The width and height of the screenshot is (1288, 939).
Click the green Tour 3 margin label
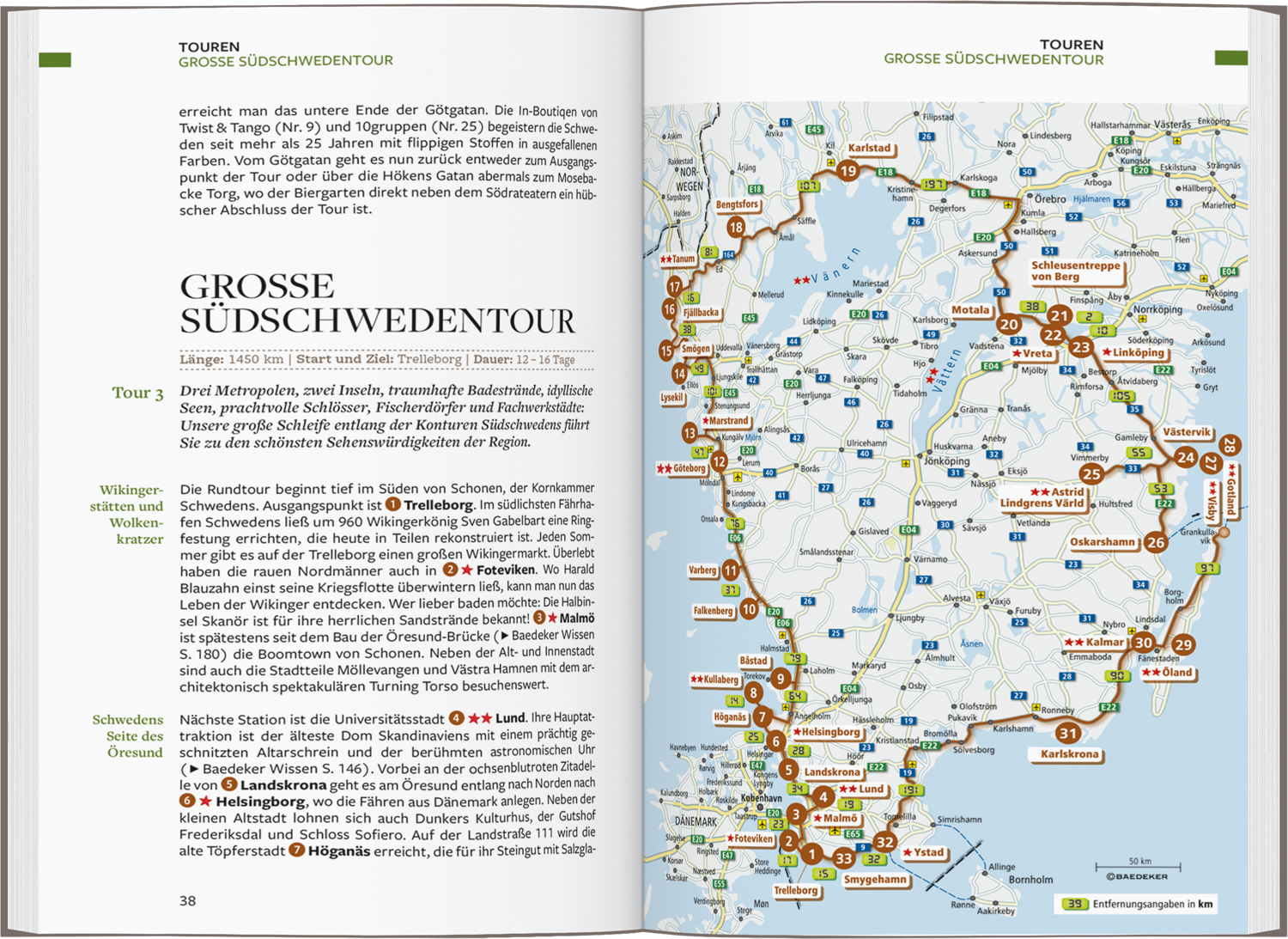click(x=137, y=393)
